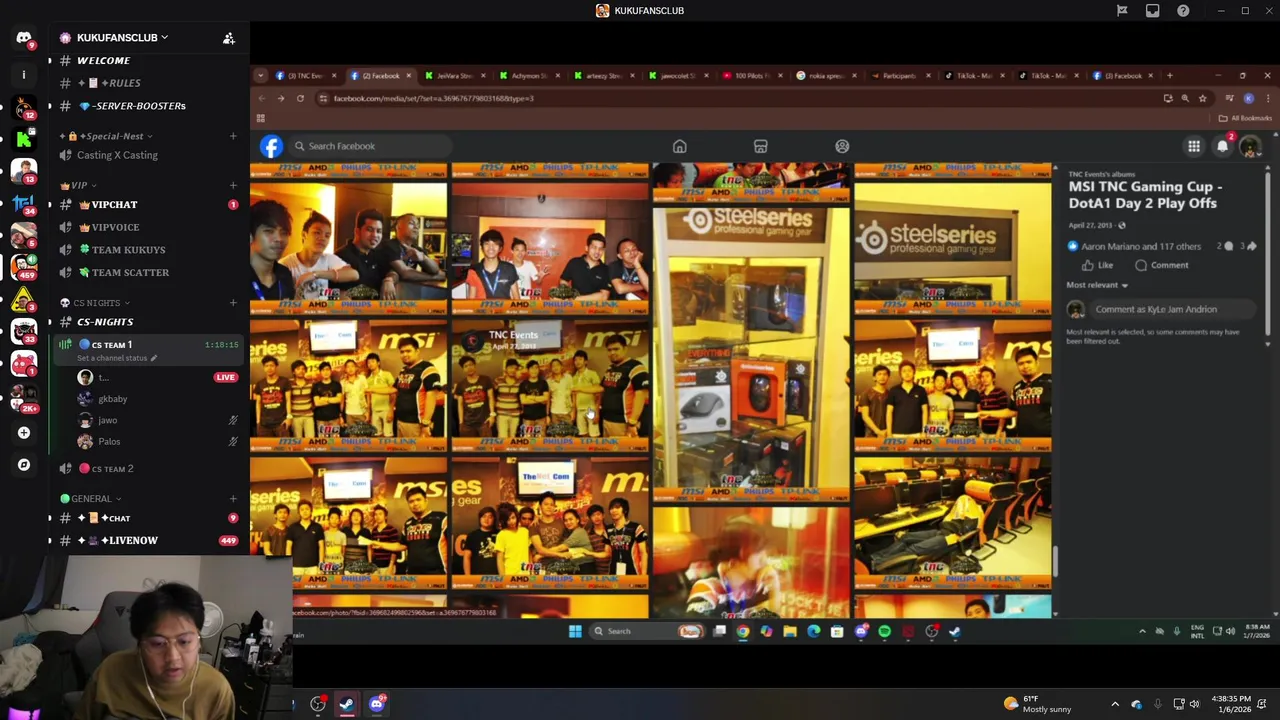Open the Kick server icon in Discord sidebar
This screenshot has width=1280, height=720.
point(24,139)
